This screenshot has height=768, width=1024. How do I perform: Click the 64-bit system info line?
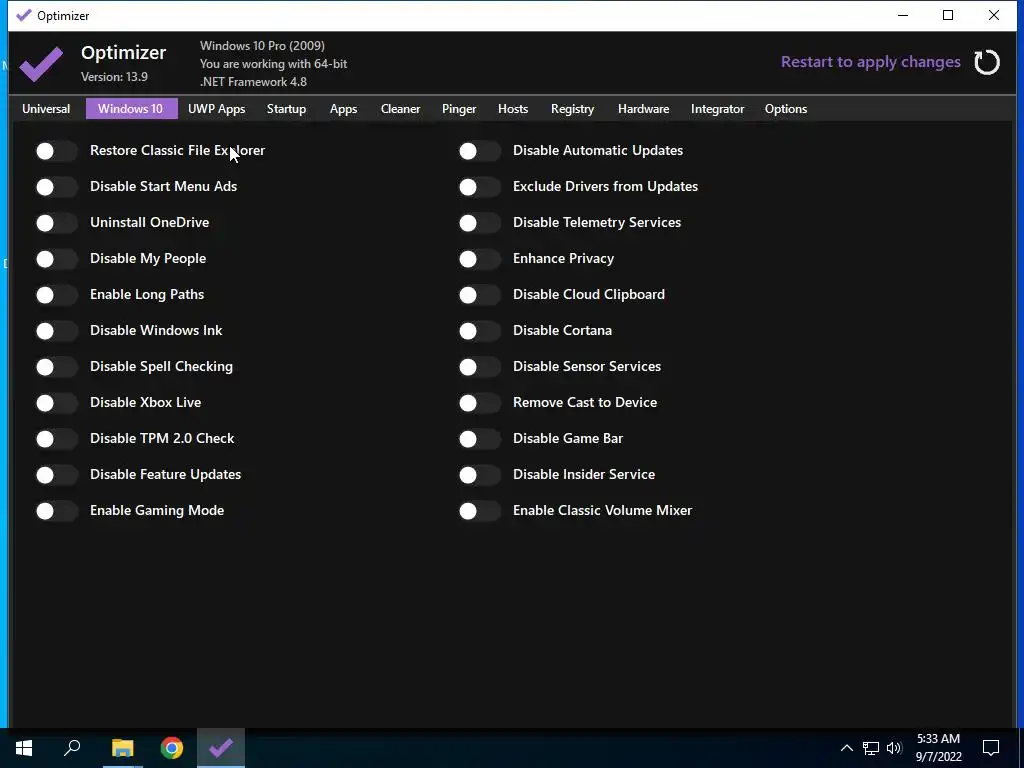point(274,64)
